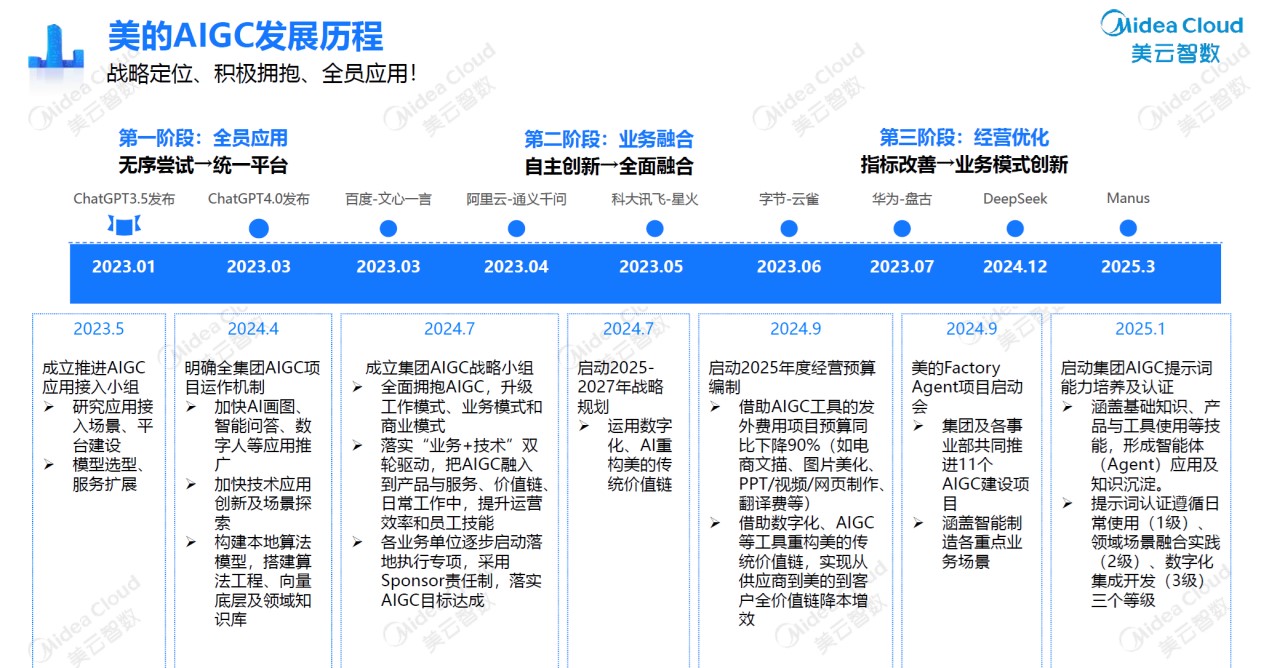Select the 2023.5 card heading
Image resolution: width=1269 pixels, height=668 pixels.
click(98, 329)
